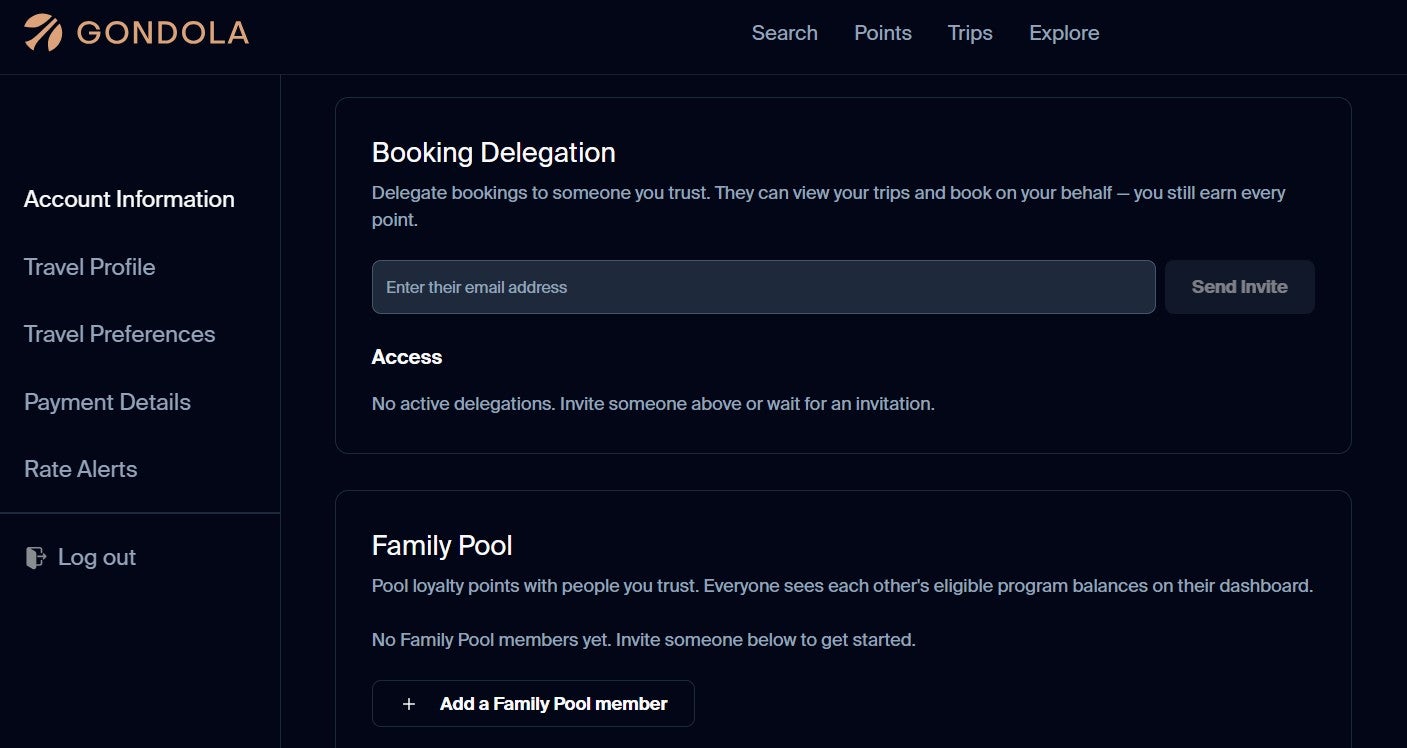Go to the Trips page
Screen dimensions: 1407x748
[970, 33]
